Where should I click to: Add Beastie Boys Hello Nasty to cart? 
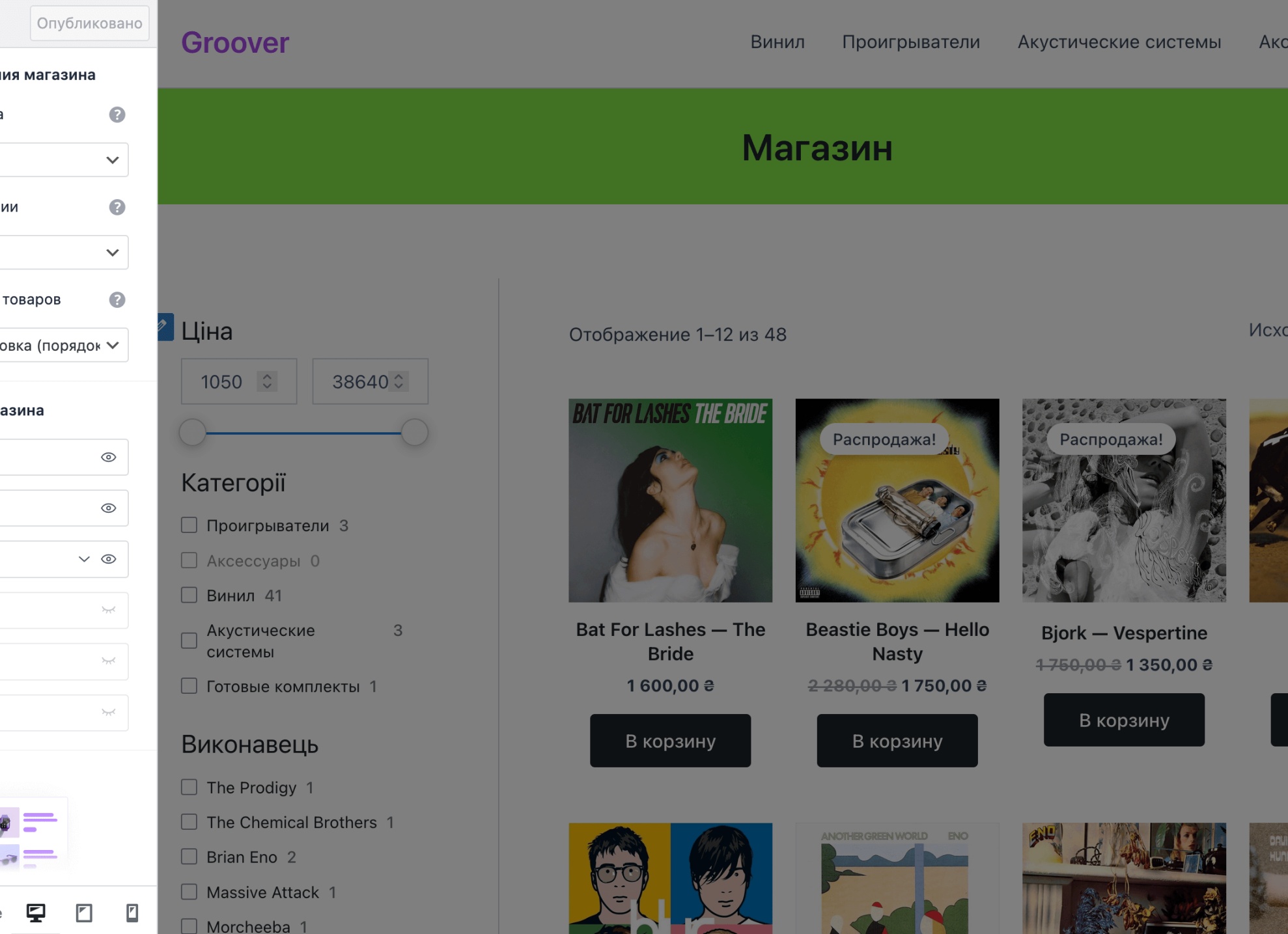click(897, 741)
